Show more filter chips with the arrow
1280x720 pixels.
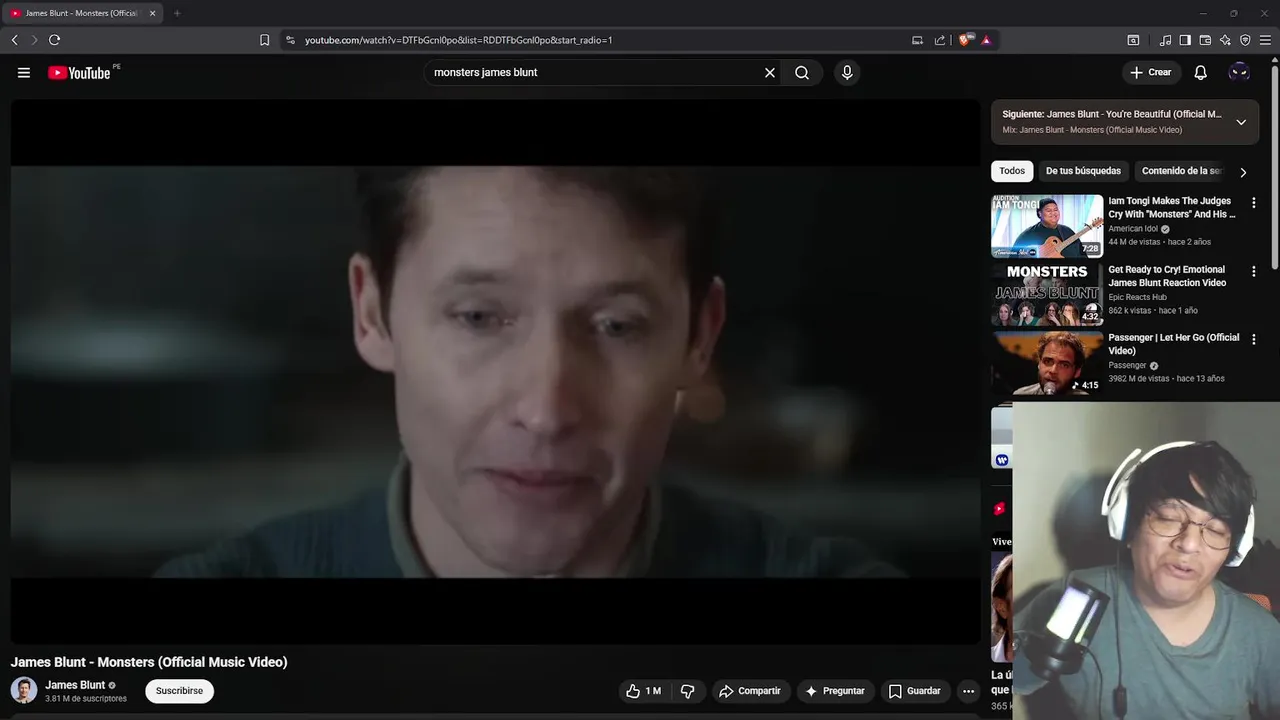tap(1243, 172)
